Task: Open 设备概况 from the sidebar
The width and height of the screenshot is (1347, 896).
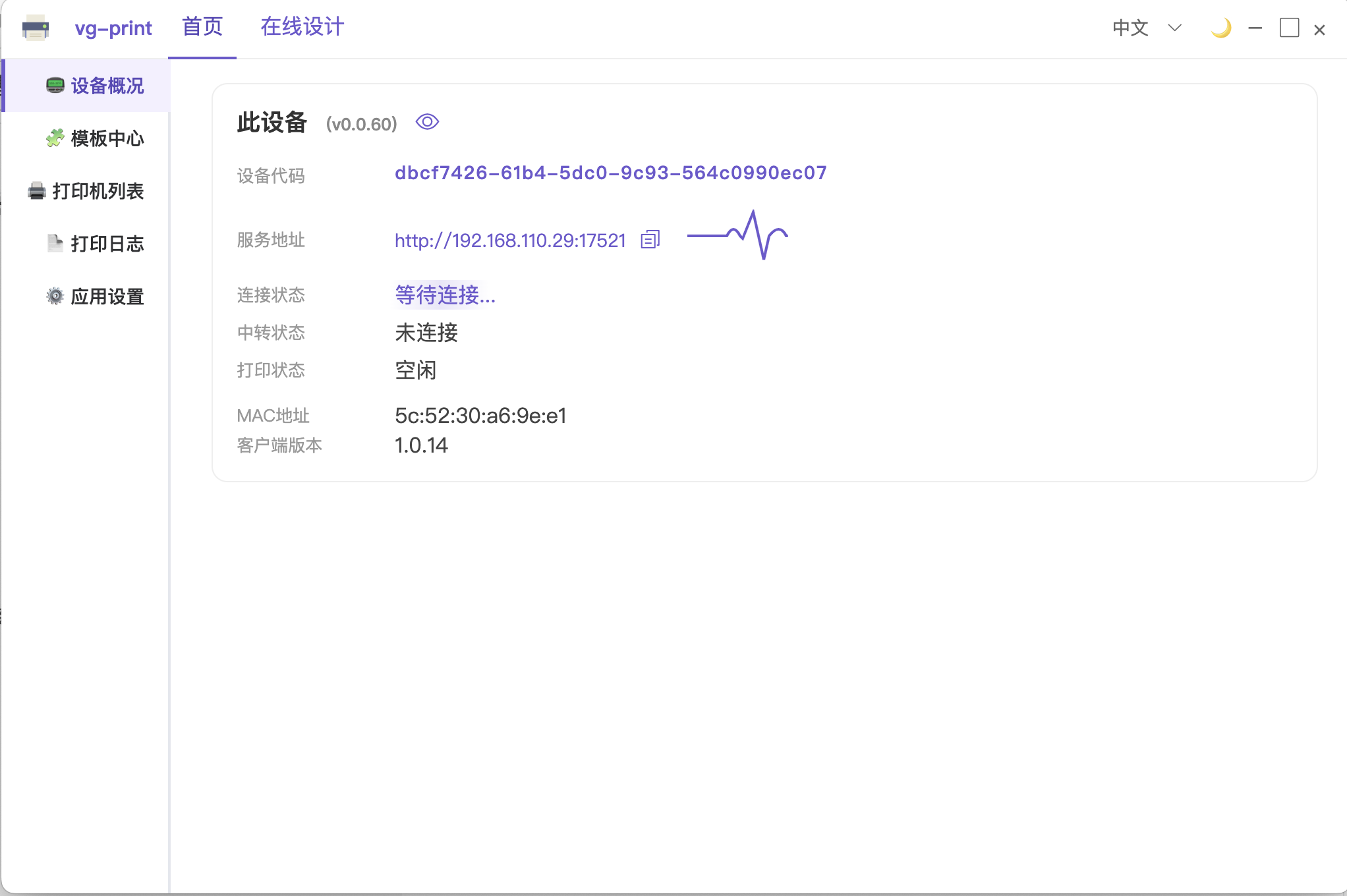Action: [96, 86]
